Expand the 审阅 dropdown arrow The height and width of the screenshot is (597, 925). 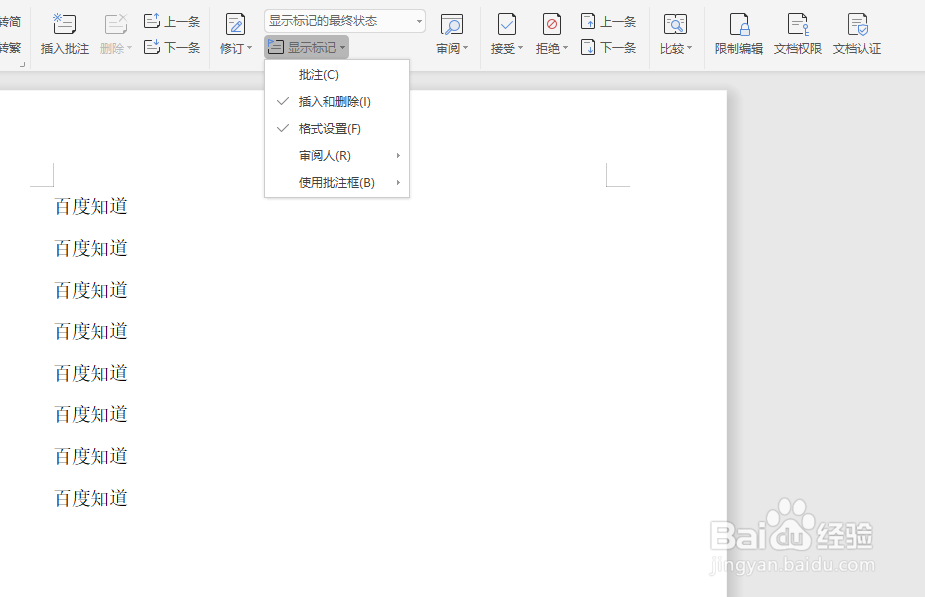click(465, 48)
